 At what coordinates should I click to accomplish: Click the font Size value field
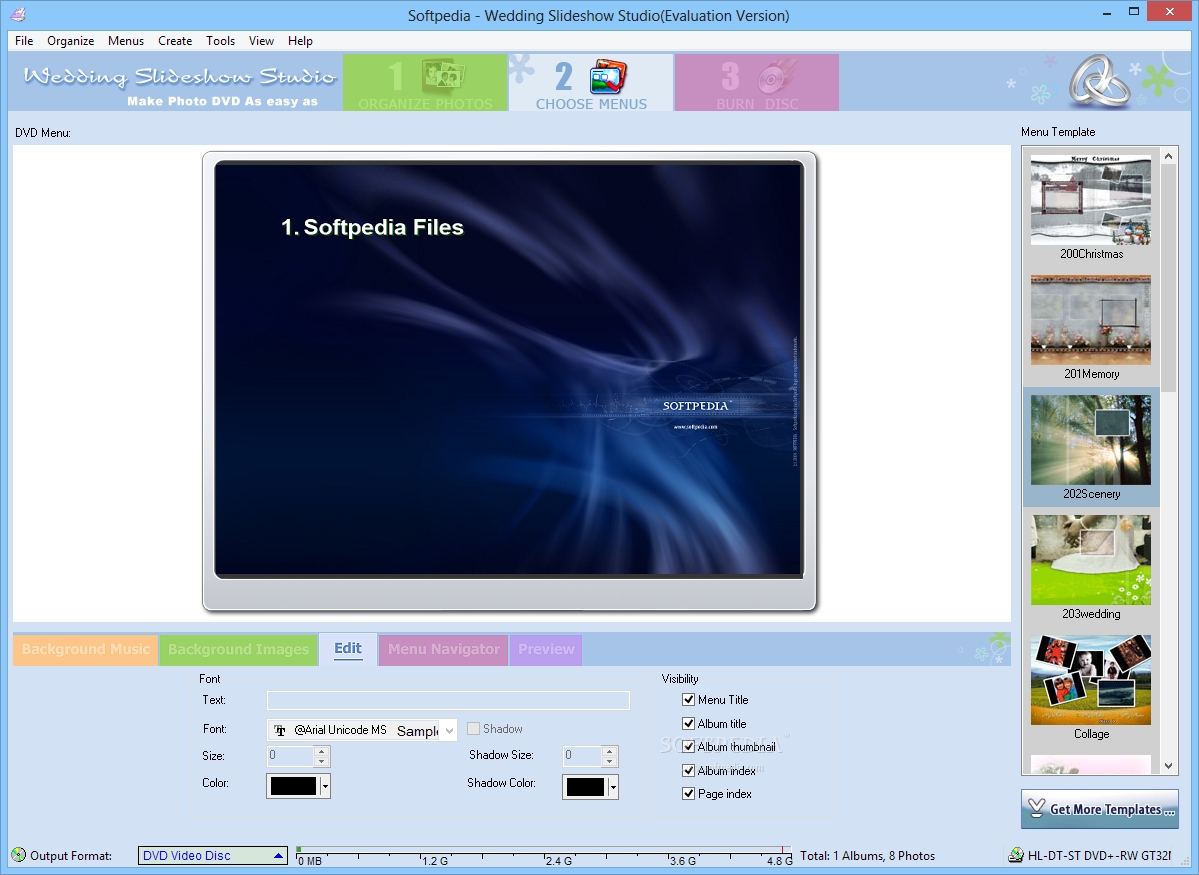click(x=291, y=756)
